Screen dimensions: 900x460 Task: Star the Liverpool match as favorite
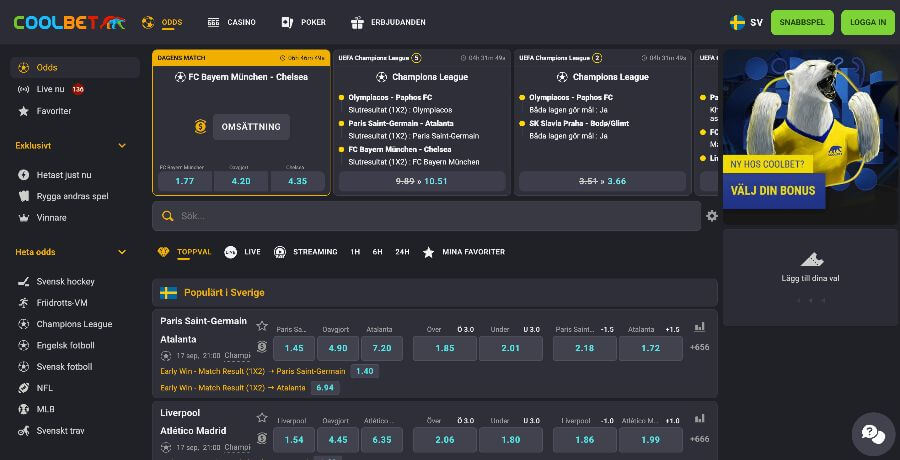point(262,417)
